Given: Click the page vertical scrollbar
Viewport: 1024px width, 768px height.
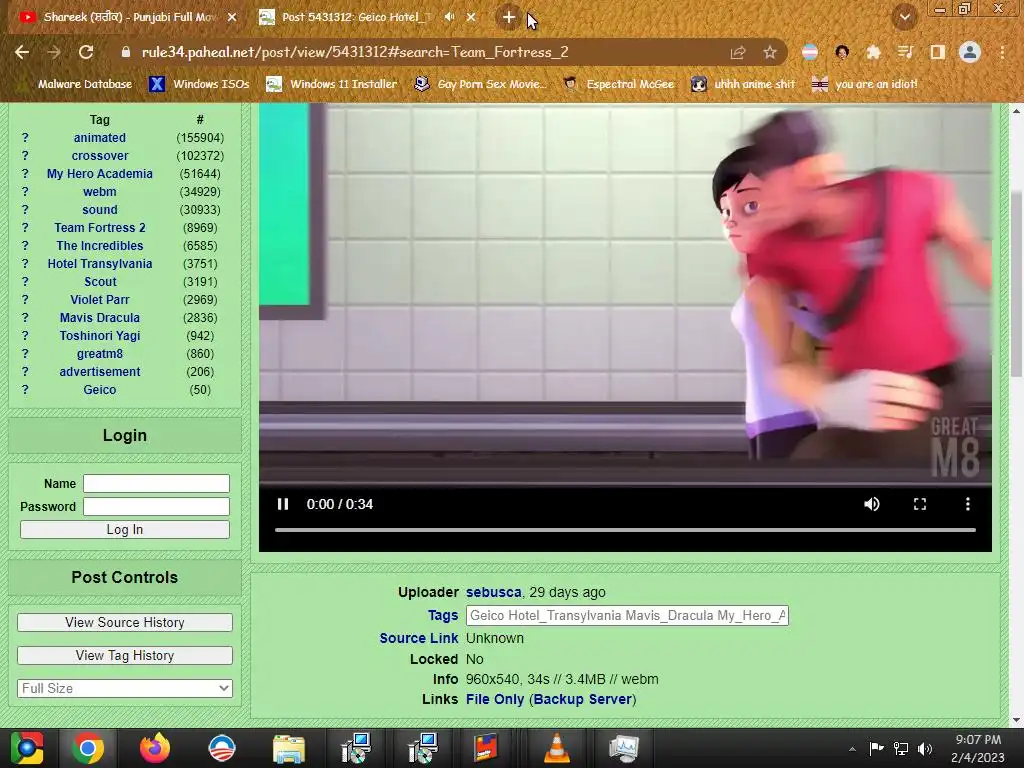Looking at the screenshot, I should click(x=1016, y=284).
